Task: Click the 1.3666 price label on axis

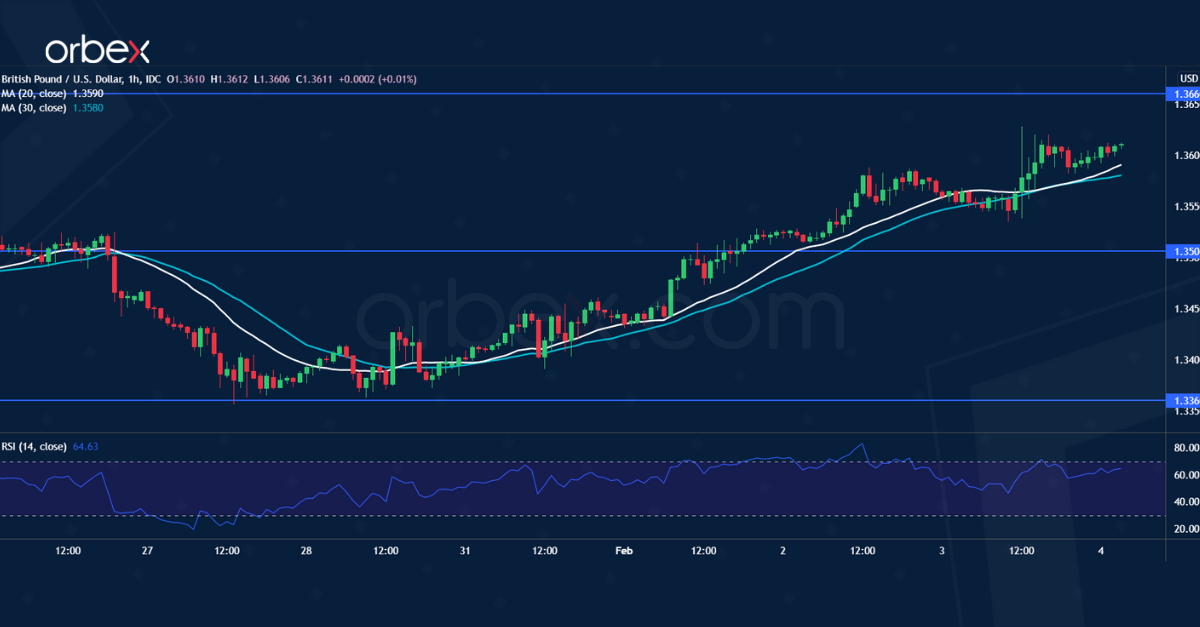Action: 1183,94
